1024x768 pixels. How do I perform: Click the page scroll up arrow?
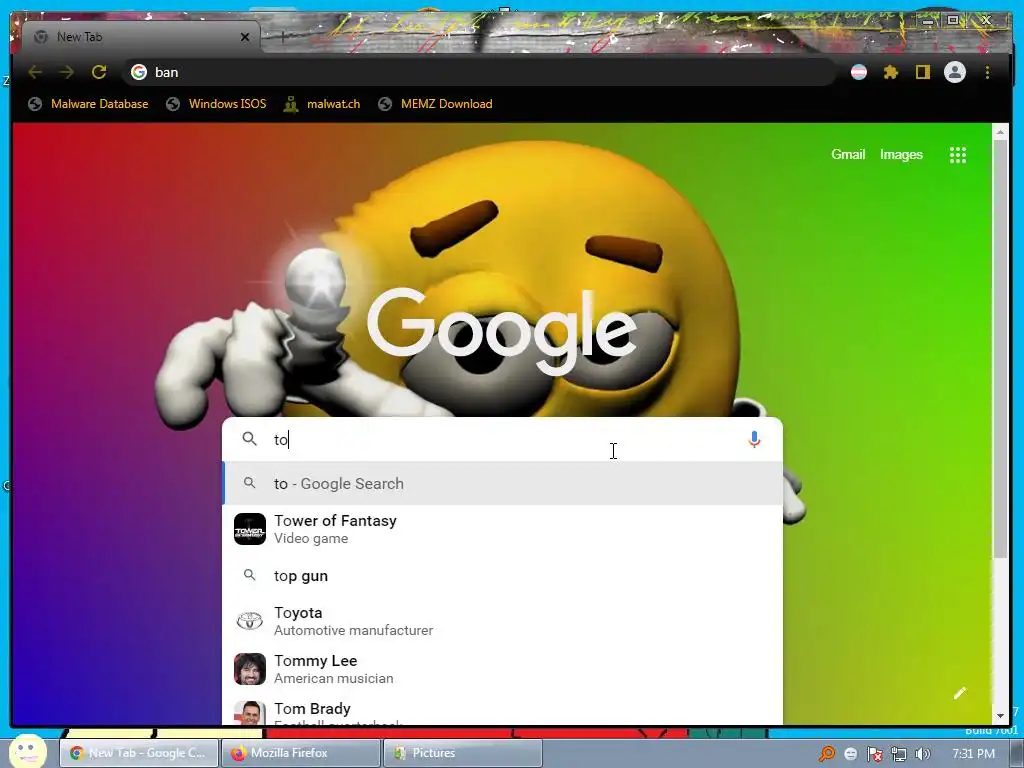coord(1000,132)
